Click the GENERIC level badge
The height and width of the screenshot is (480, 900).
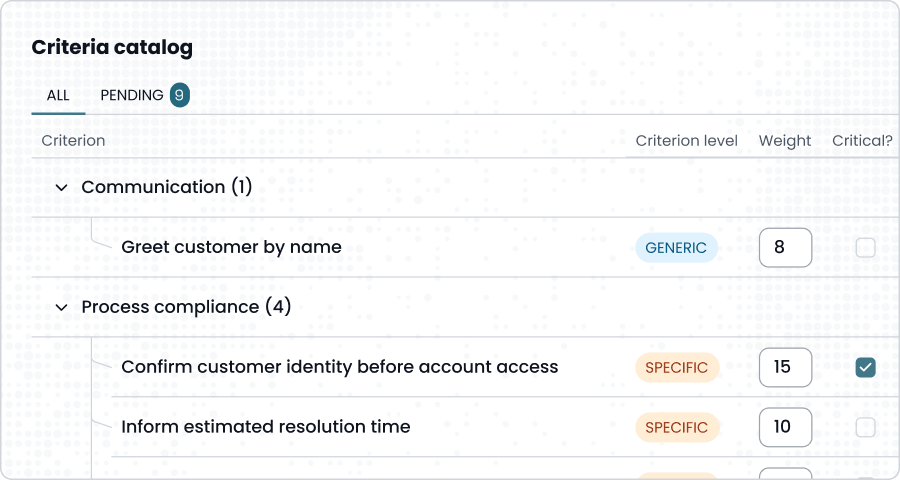pos(676,248)
